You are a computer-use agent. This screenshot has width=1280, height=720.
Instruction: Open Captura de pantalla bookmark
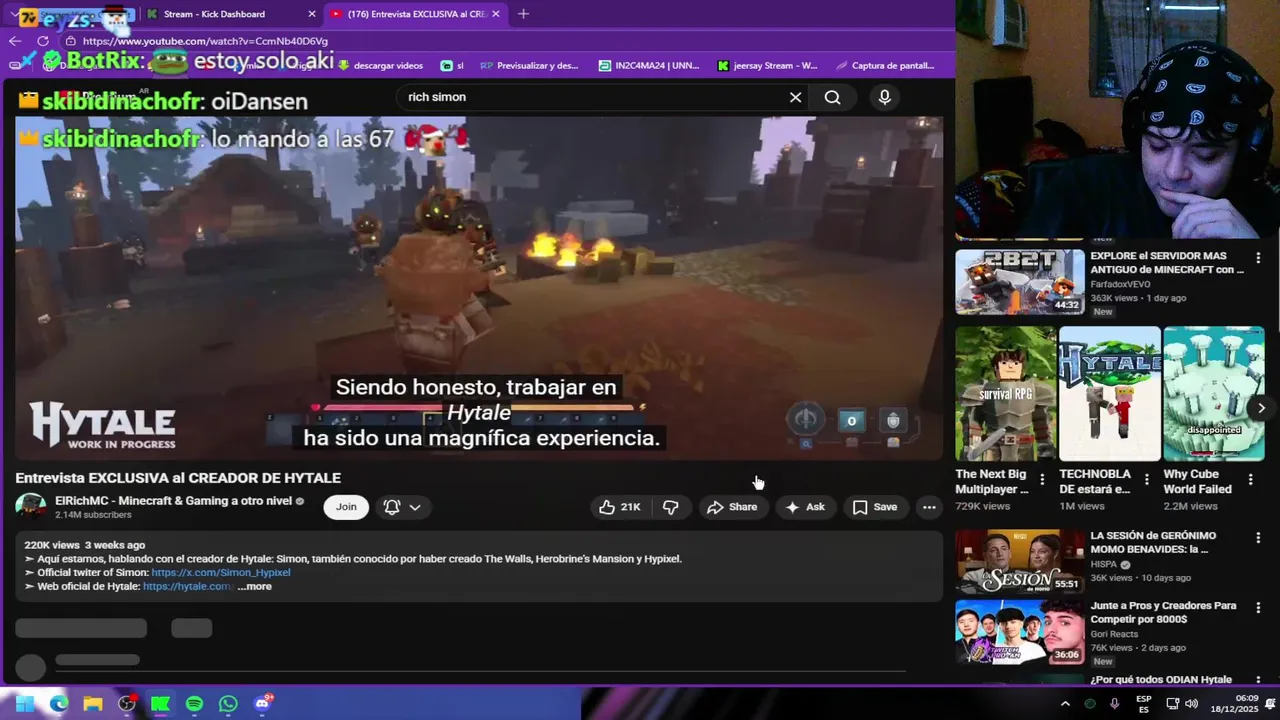pyautogui.click(x=885, y=65)
